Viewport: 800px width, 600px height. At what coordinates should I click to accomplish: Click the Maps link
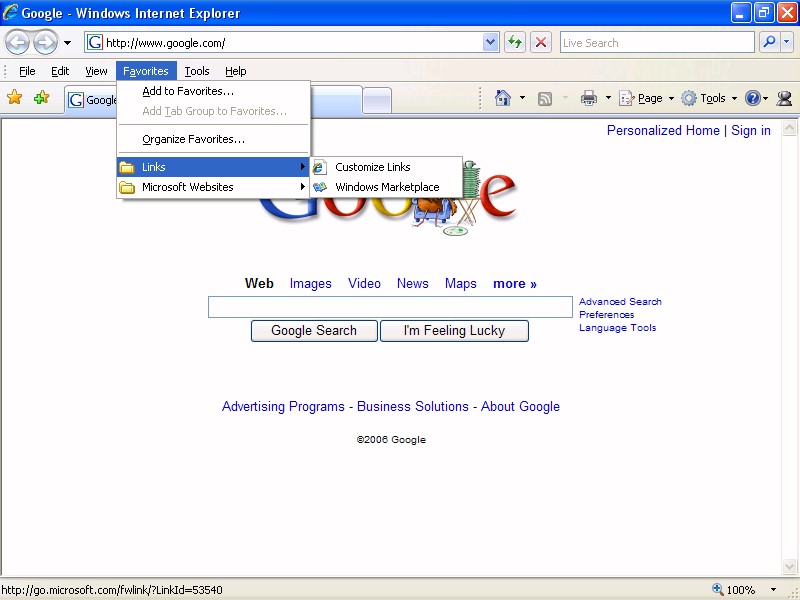460,284
